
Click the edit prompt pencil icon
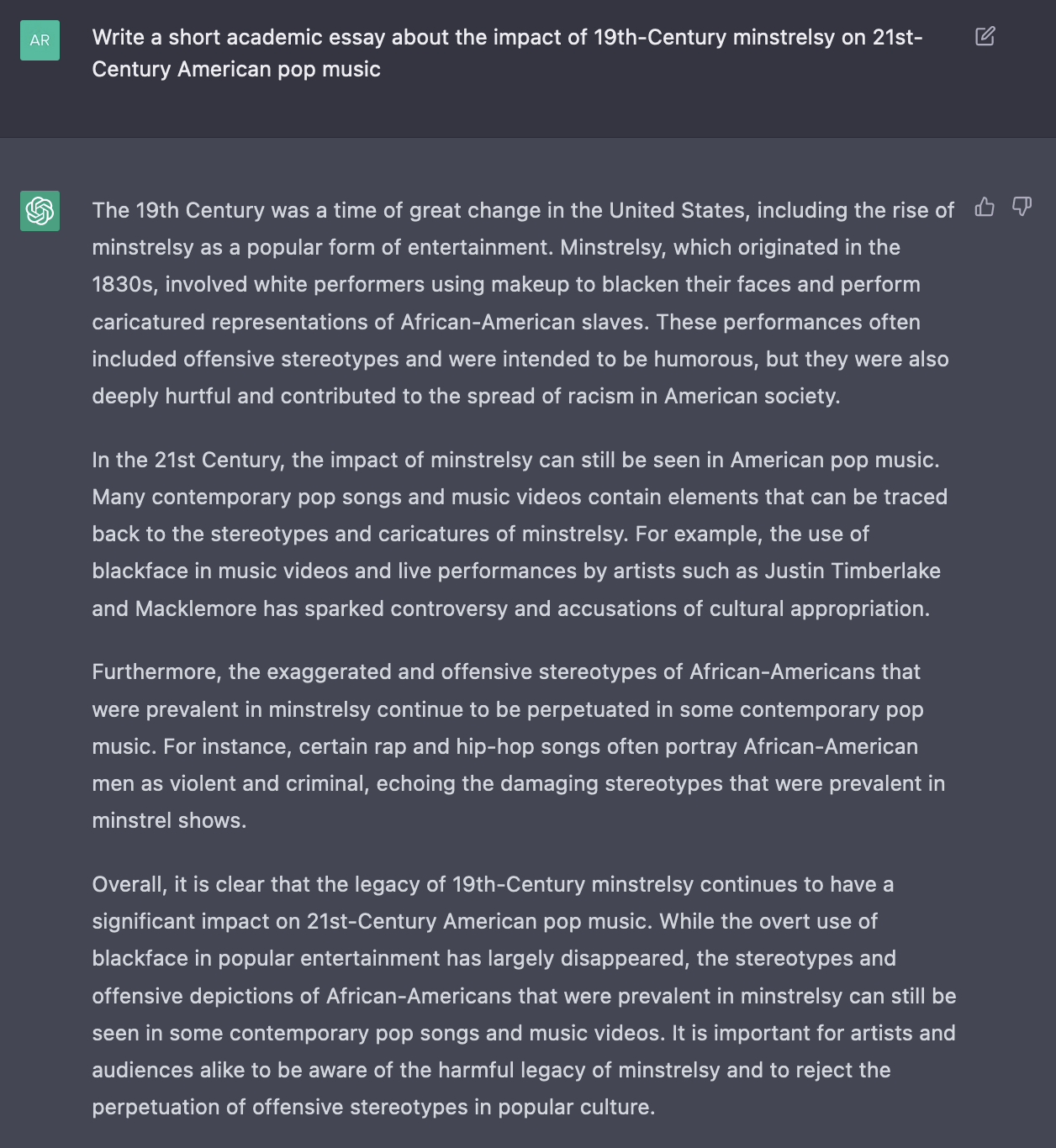(985, 36)
